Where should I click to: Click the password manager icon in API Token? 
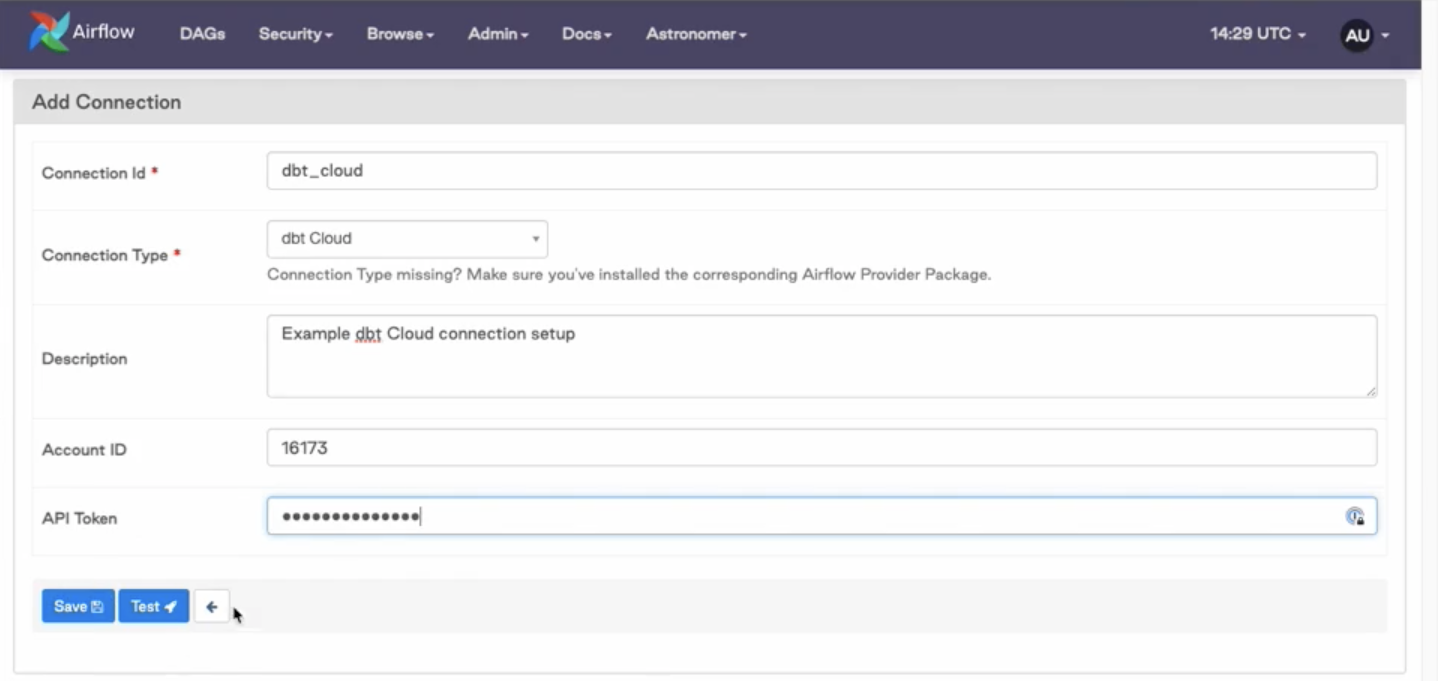click(x=1354, y=516)
